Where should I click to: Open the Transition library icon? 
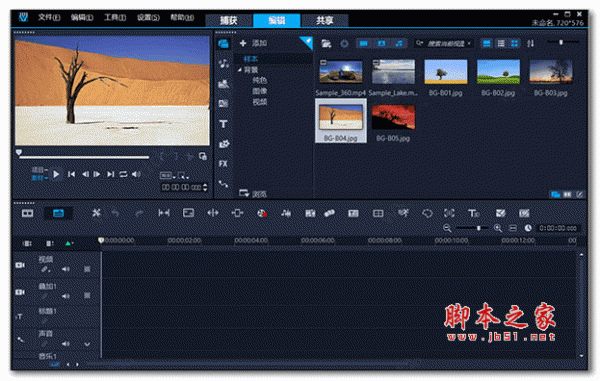[x=223, y=104]
